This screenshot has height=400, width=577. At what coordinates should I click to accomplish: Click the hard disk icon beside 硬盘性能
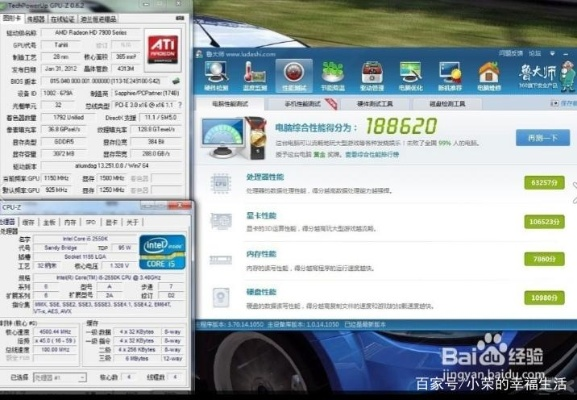pyautogui.click(x=221, y=297)
